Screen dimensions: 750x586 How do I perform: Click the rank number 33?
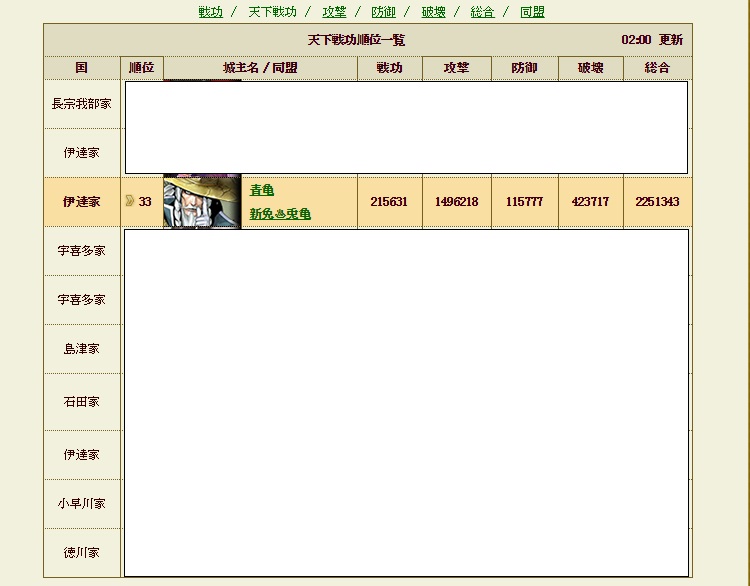pyautogui.click(x=145, y=201)
